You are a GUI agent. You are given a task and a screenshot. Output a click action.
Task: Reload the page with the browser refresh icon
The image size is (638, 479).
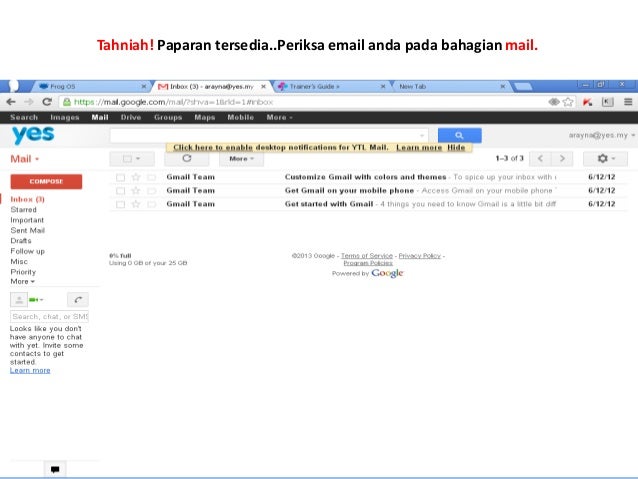pos(47,102)
